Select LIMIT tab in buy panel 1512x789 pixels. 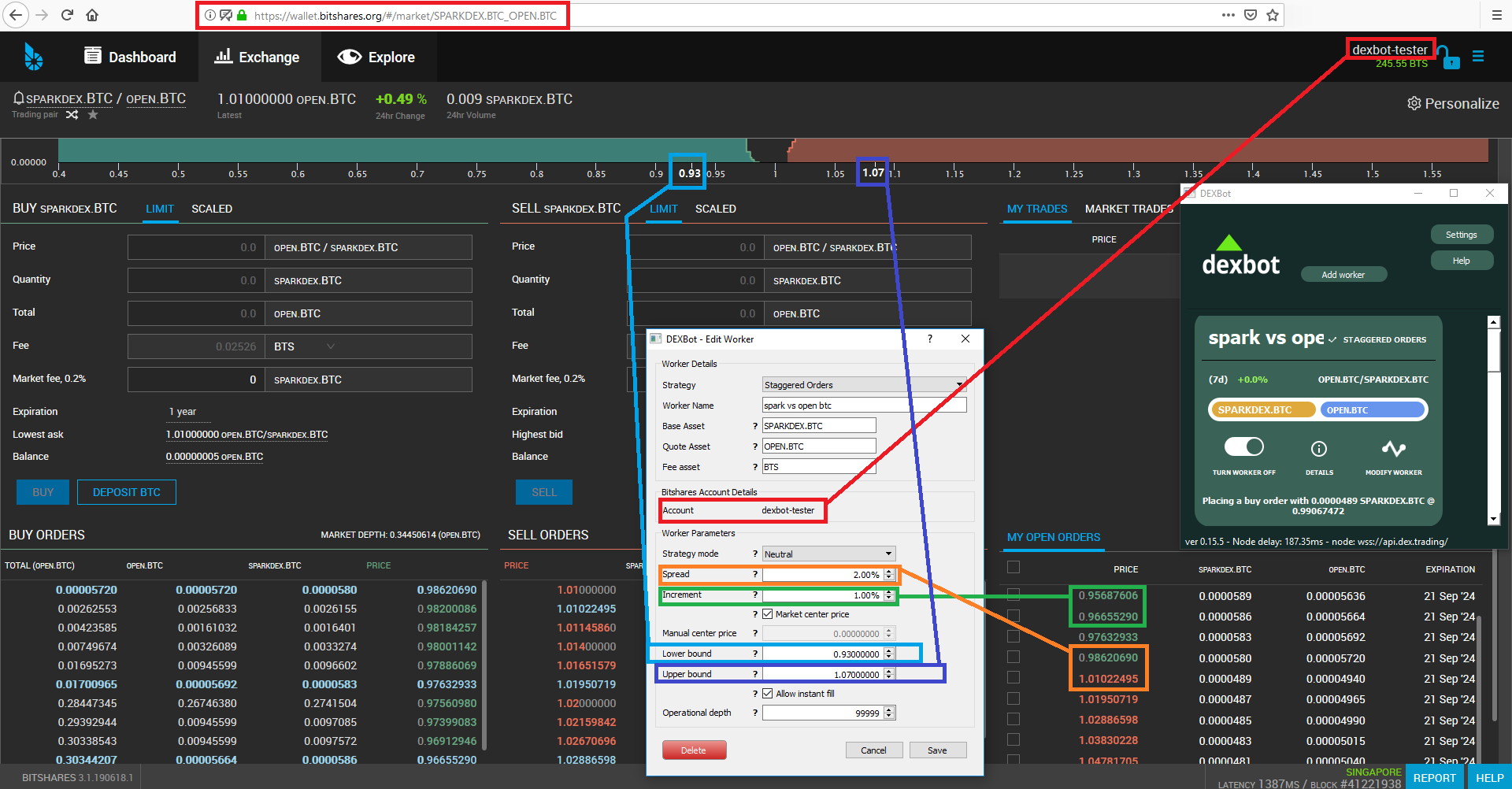pyautogui.click(x=160, y=209)
